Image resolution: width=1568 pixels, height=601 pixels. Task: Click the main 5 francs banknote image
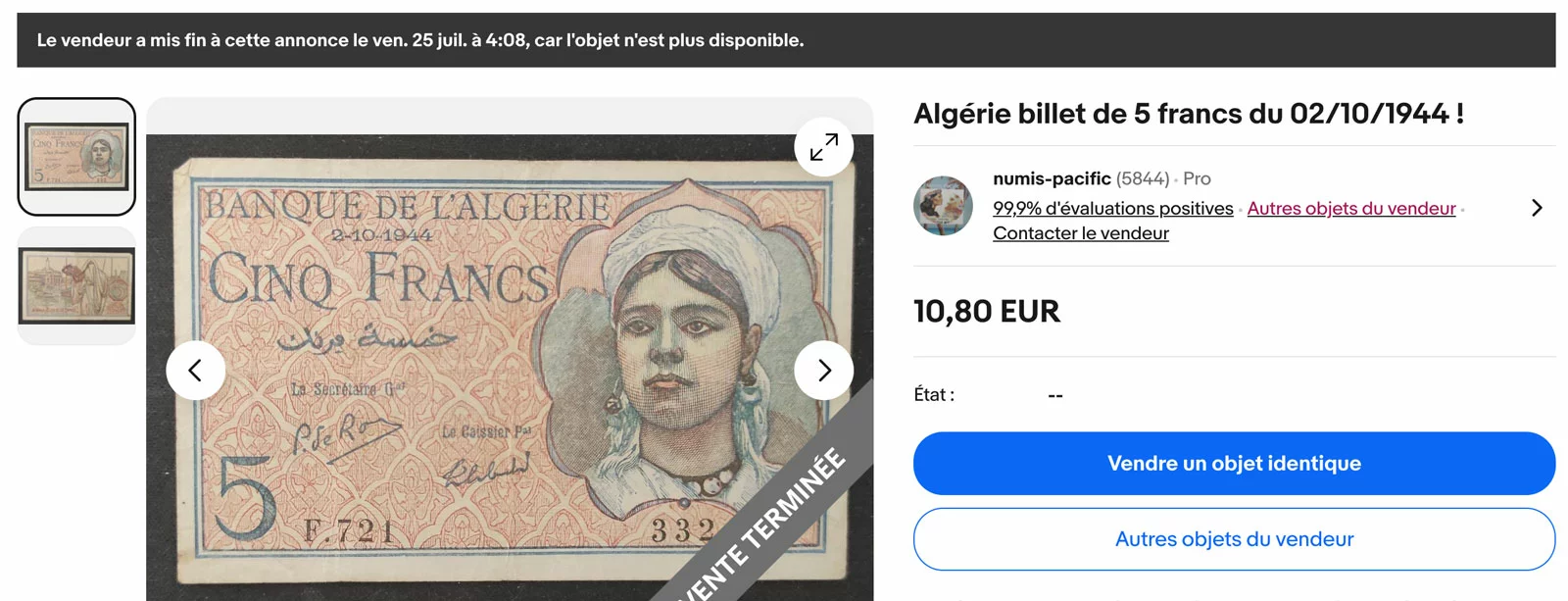point(510,368)
